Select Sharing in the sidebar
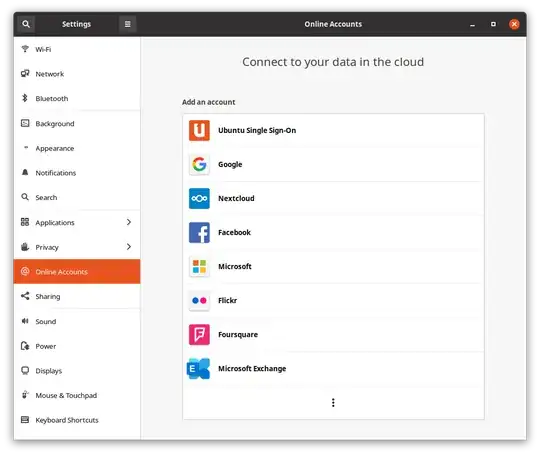This screenshot has width=540, height=455. [x=77, y=296]
